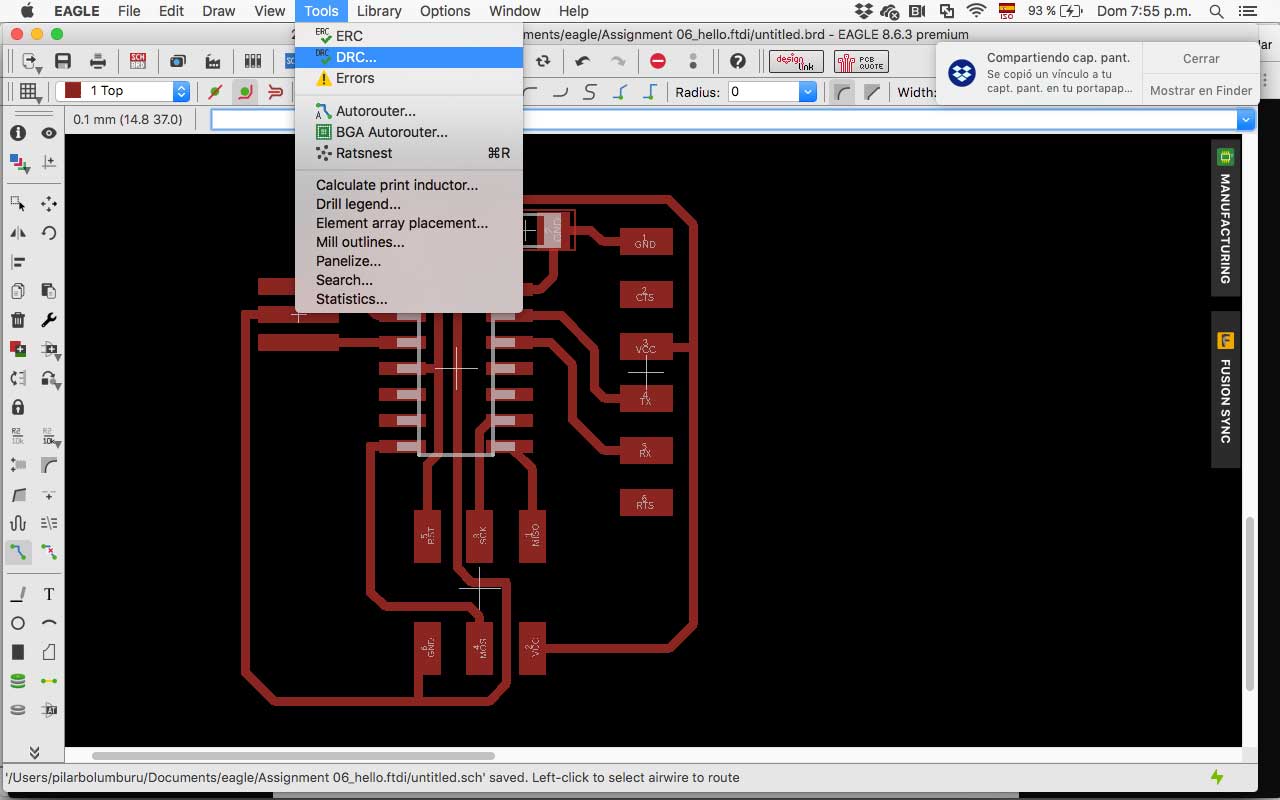Click the Dropbox menu bar icon
The image size is (1280, 800).
pyautogui.click(x=864, y=11)
